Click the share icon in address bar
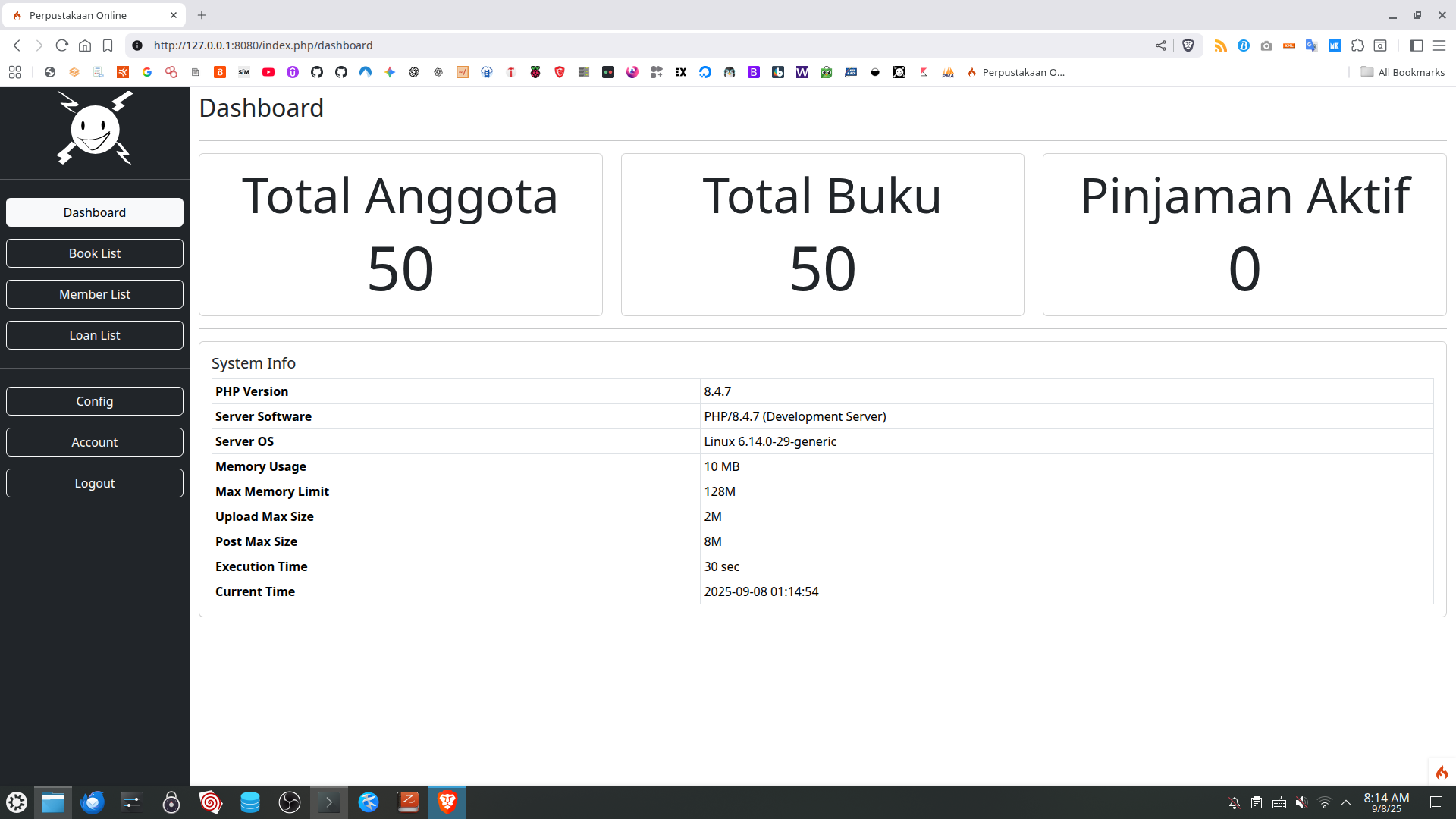Screen dimensions: 1456x819 (x=1161, y=45)
